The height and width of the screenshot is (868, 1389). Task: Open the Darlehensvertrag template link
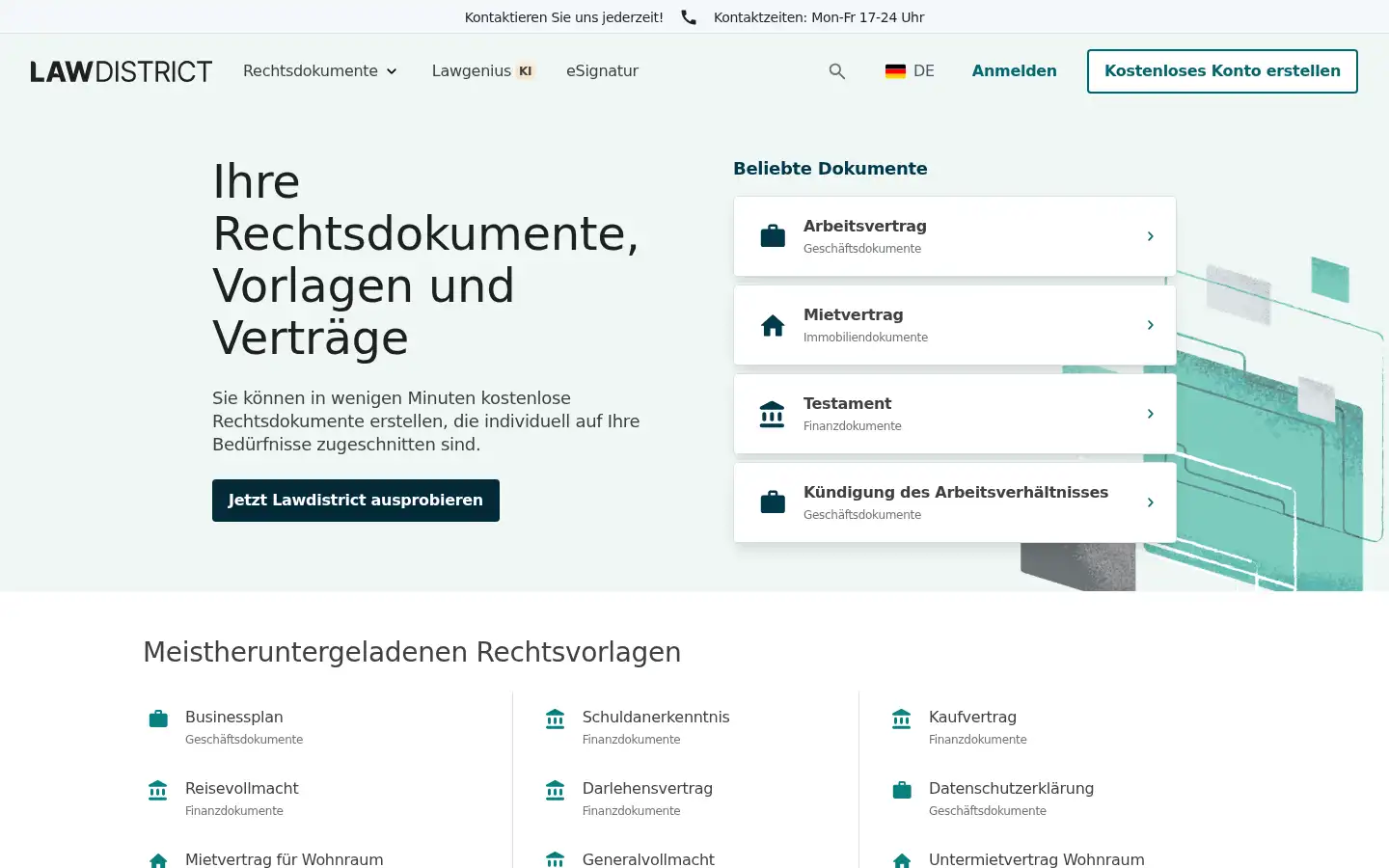tap(647, 788)
